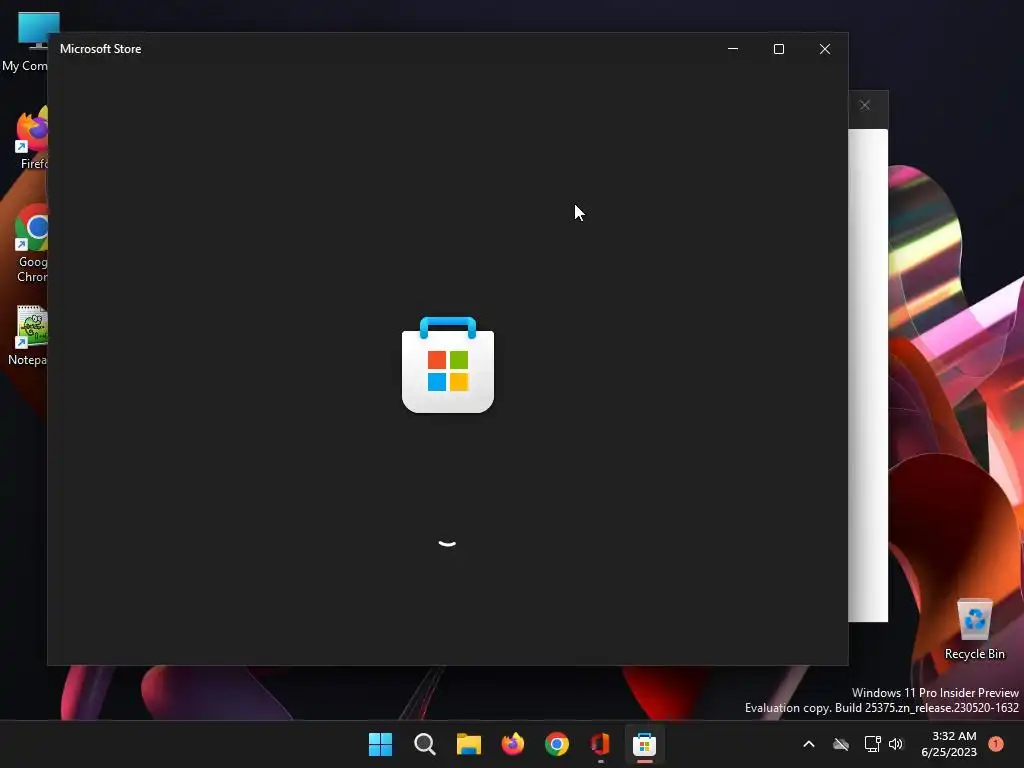Click the Microsoft Store title text
1024x768 pixels.
point(101,49)
